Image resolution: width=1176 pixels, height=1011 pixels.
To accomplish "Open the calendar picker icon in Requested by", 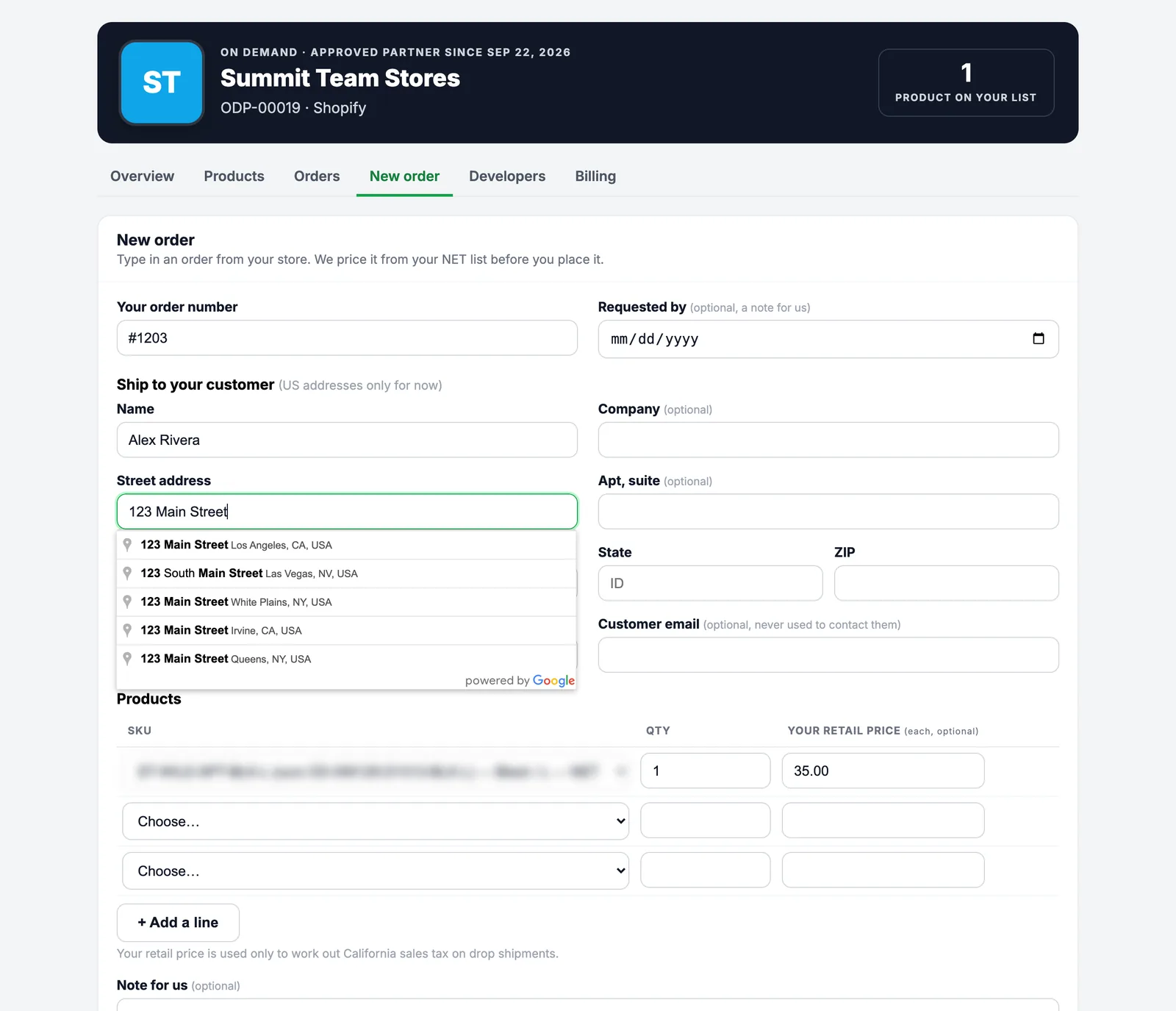I will (x=1039, y=338).
